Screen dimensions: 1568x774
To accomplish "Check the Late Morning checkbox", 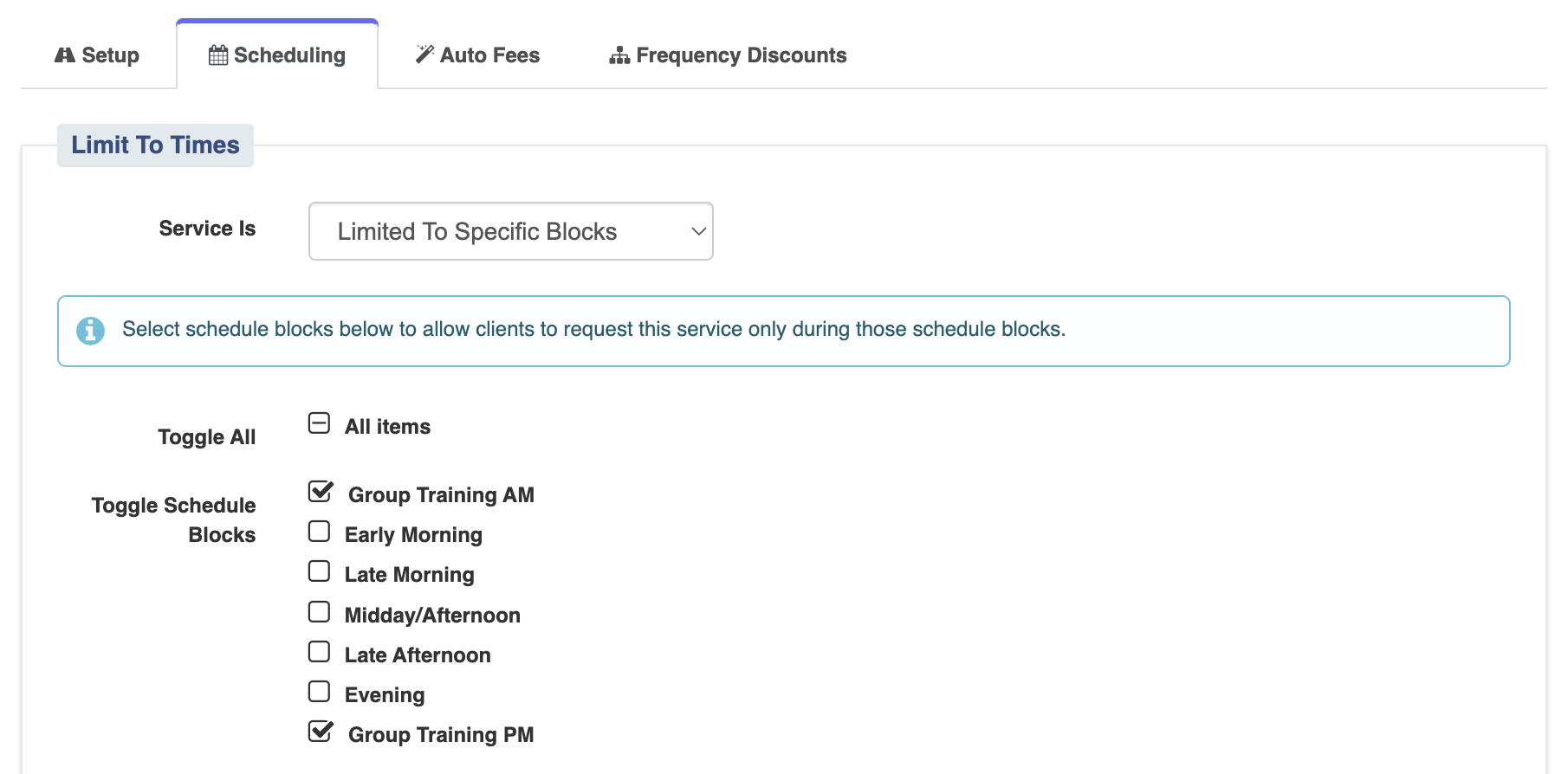I will pos(320,571).
